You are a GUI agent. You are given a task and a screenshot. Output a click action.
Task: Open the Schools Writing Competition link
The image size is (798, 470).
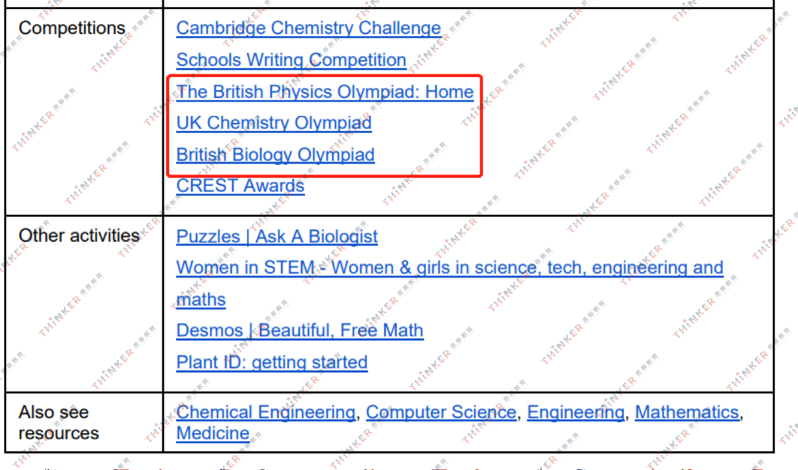[x=291, y=60]
